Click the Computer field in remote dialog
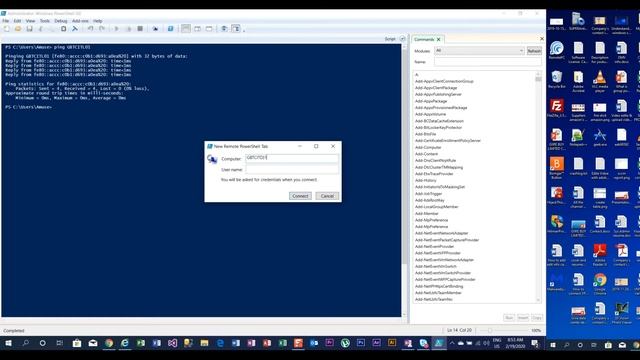The width and height of the screenshot is (640, 360). point(292,158)
